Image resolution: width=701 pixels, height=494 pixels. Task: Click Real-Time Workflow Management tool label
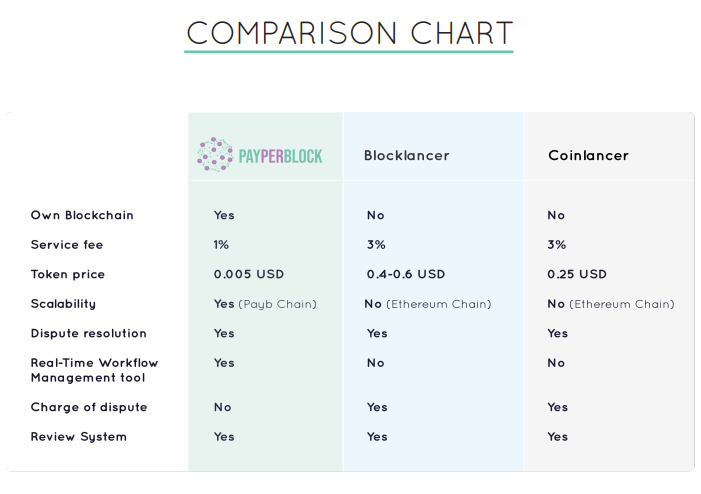click(x=94, y=370)
